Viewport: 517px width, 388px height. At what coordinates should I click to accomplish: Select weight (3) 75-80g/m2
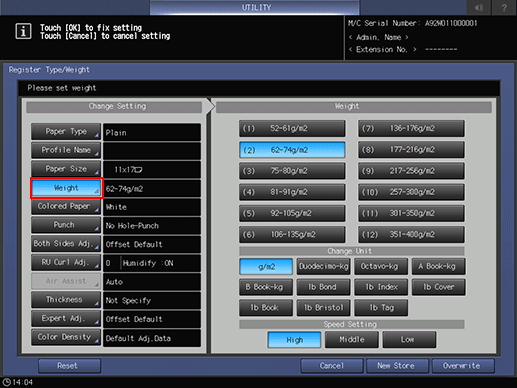click(292, 171)
